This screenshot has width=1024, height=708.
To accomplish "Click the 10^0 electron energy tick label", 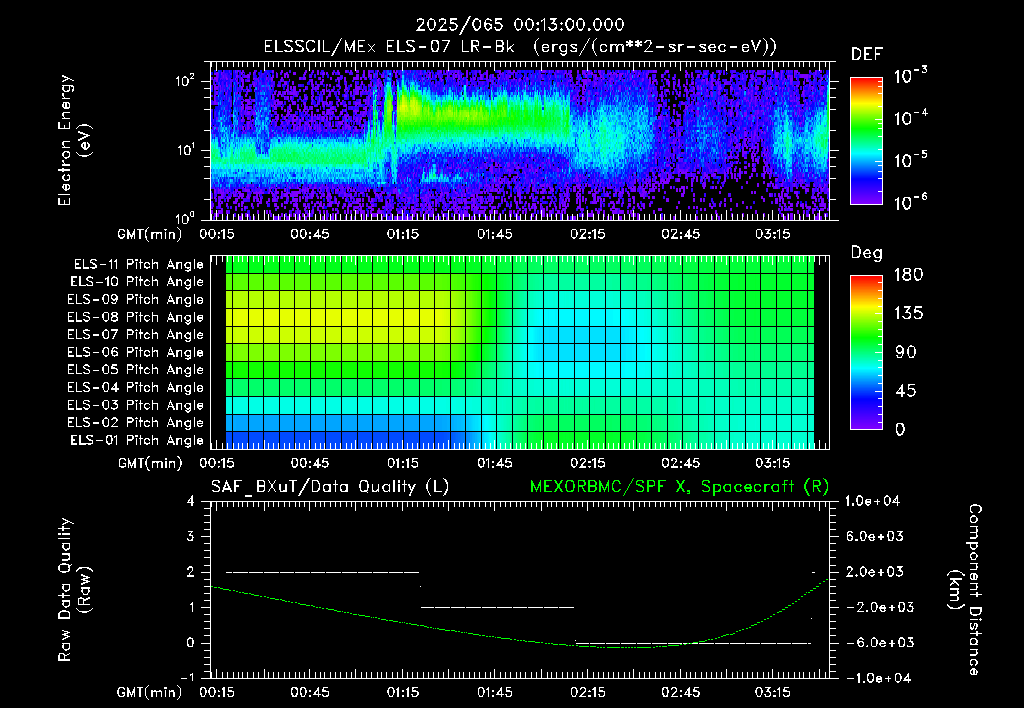I will click(185, 217).
